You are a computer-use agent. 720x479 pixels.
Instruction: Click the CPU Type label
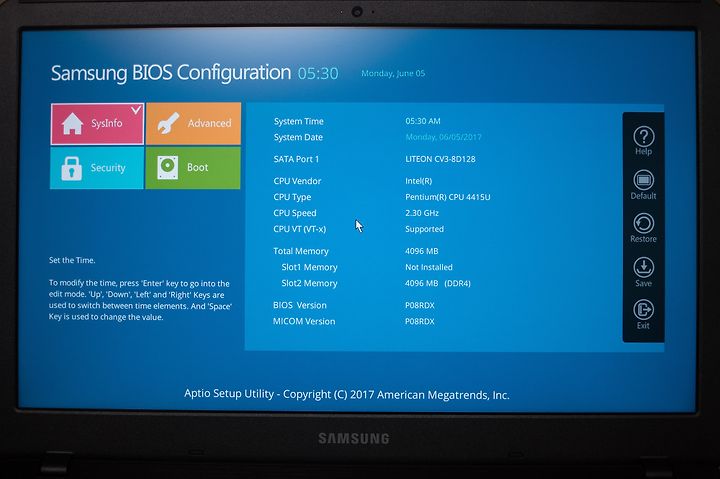coord(292,197)
